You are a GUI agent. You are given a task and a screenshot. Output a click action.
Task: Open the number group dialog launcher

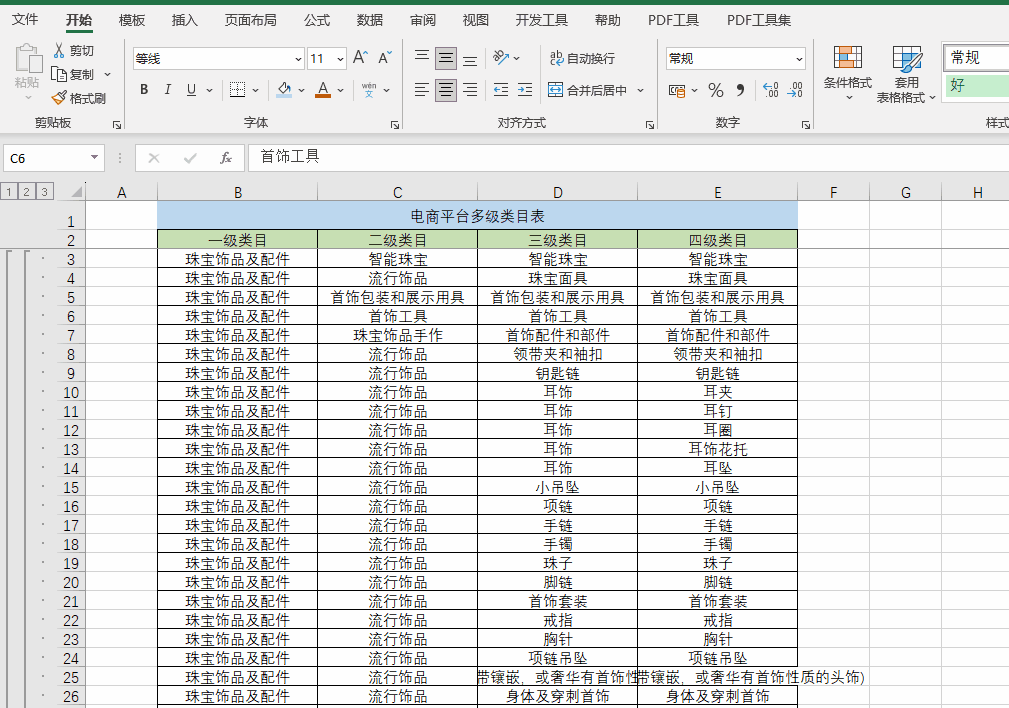tap(806, 125)
